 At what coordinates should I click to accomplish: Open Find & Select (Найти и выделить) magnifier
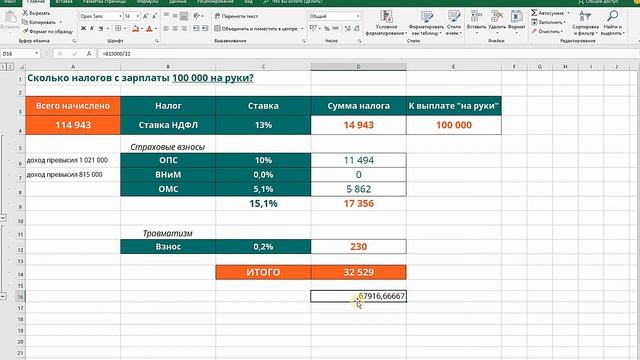[613, 23]
